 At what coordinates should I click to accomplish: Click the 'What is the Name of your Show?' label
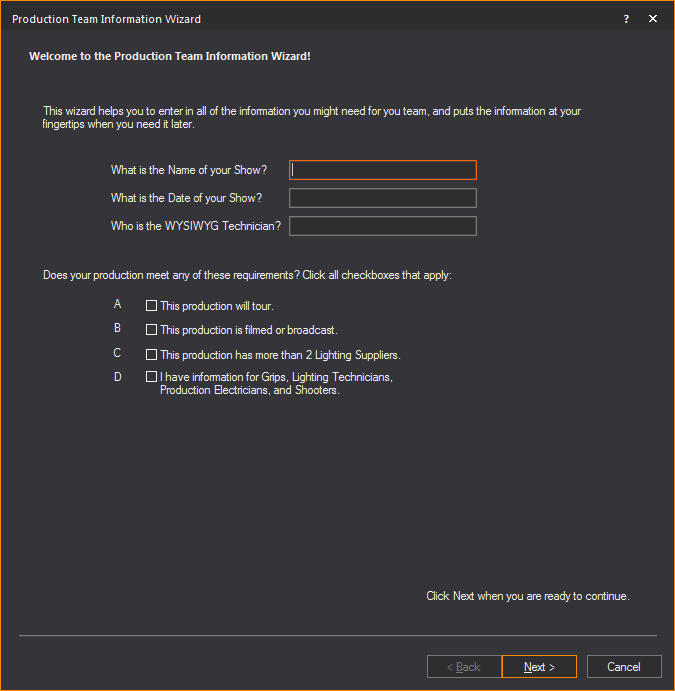189,170
